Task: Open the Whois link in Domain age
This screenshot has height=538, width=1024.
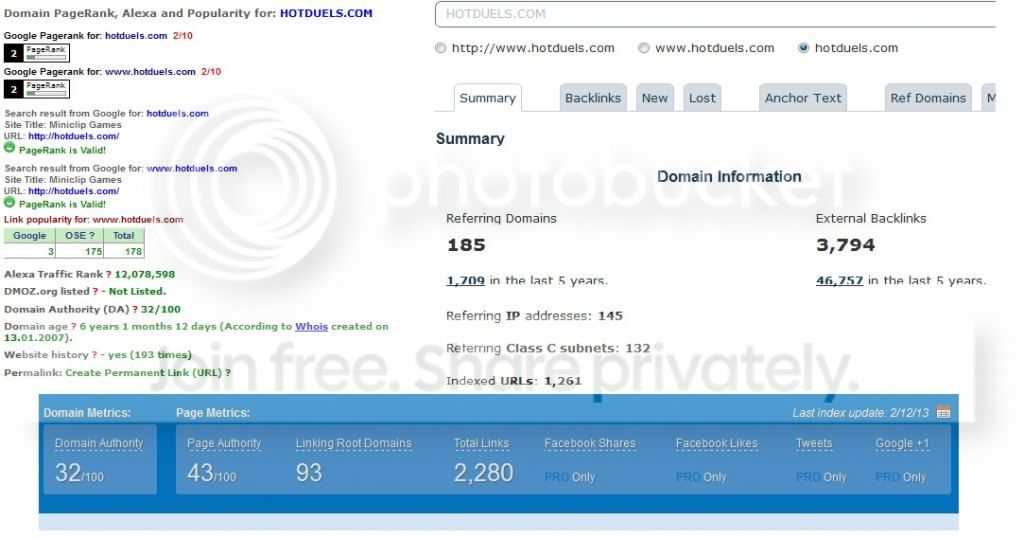Action: (311, 326)
